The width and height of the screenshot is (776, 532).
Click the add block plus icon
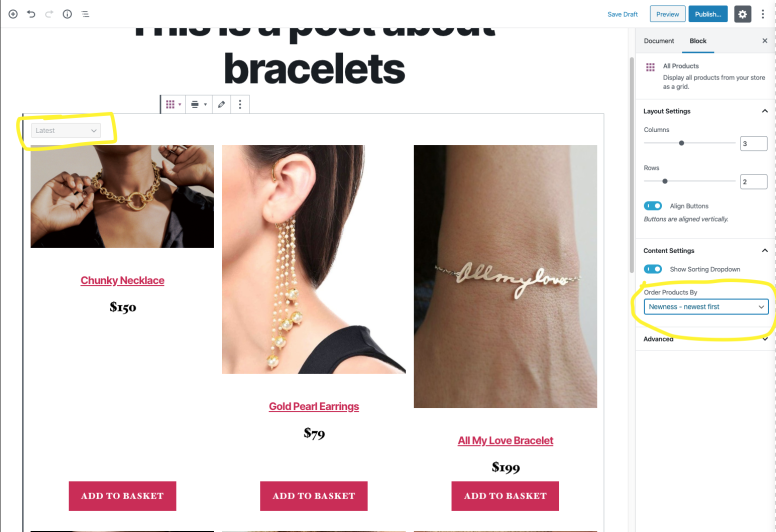tap(13, 14)
